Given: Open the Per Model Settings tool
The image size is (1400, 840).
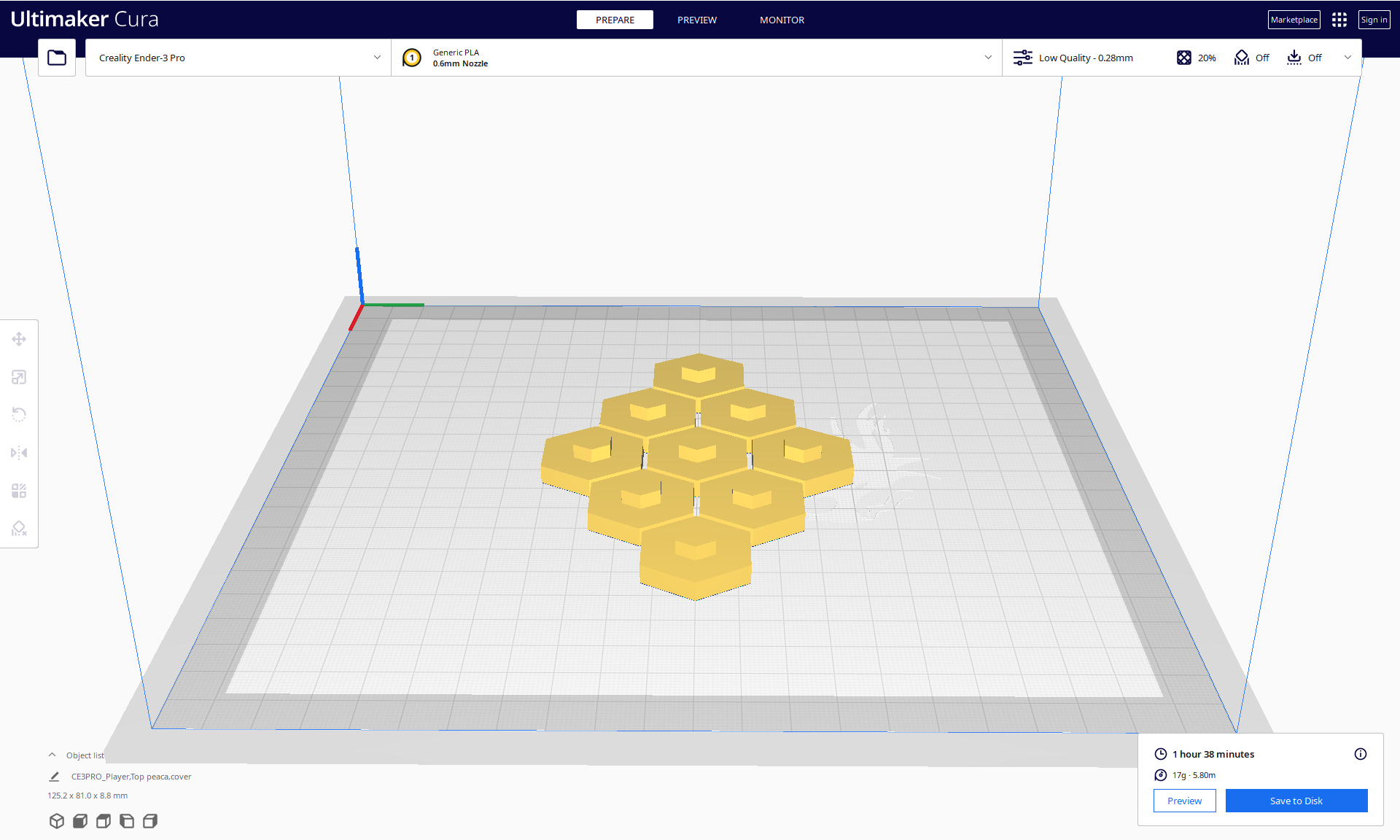Looking at the screenshot, I should (x=19, y=491).
